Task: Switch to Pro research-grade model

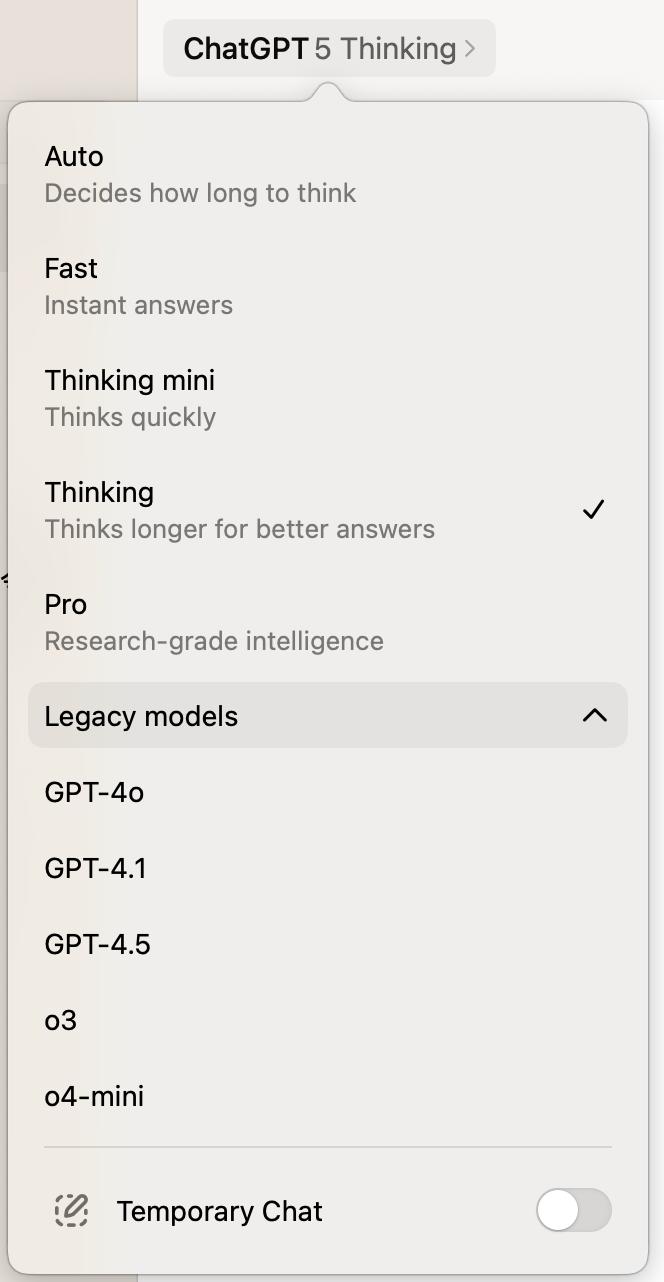Action: coord(214,622)
